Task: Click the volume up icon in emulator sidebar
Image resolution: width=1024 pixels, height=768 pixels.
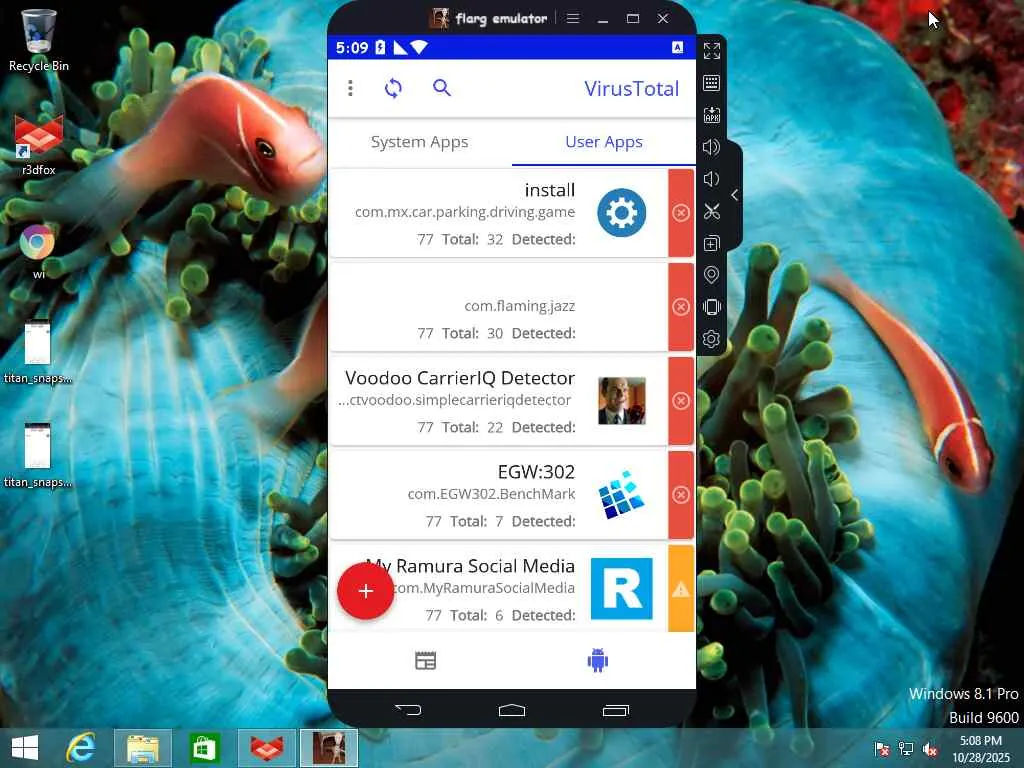Action: [712, 147]
